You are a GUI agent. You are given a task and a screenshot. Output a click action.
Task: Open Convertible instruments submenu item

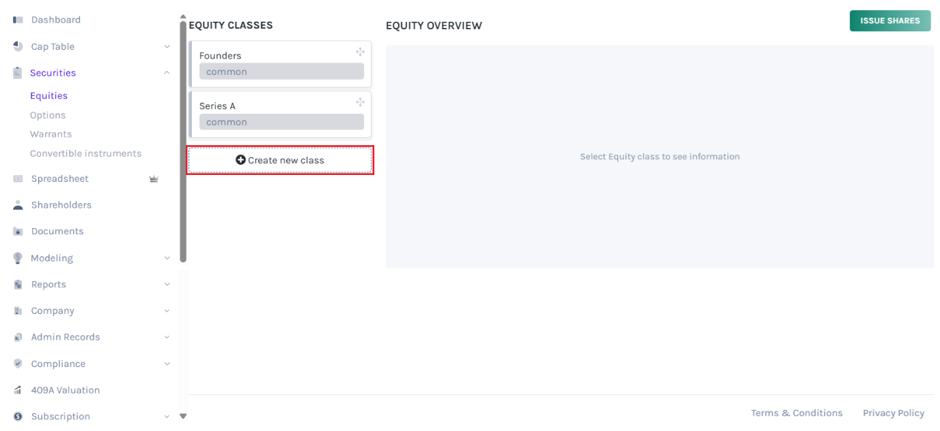click(x=86, y=153)
